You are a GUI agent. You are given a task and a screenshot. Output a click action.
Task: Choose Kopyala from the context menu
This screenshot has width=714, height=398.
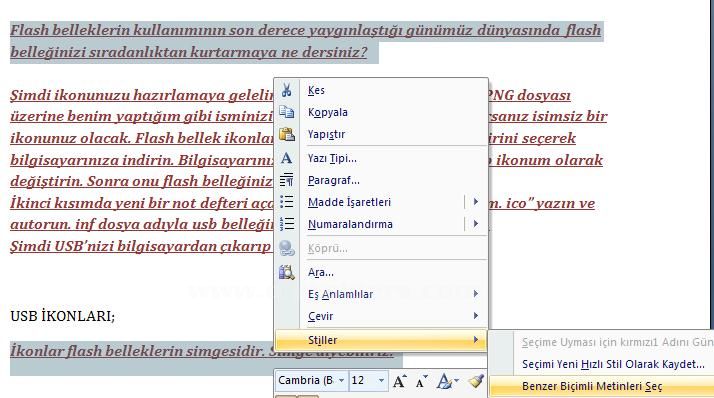pyautogui.click(x=382, y=112)
